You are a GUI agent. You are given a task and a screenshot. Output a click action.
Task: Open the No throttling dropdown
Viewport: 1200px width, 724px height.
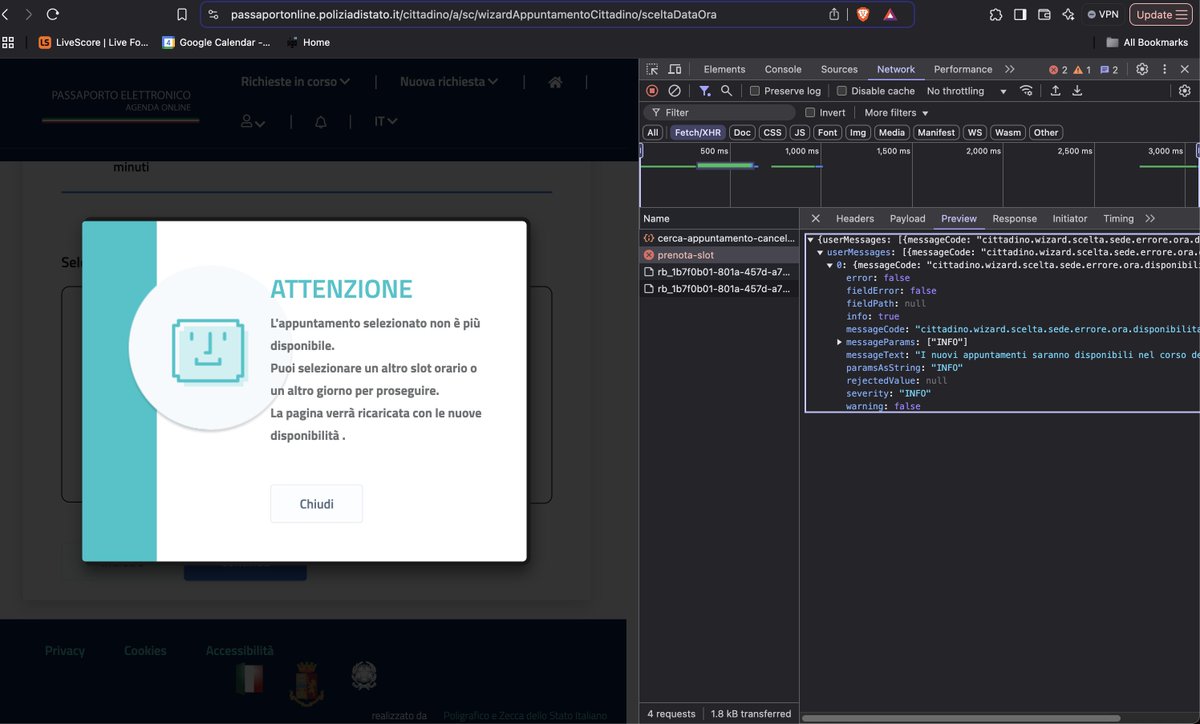pyautogui.click(x=966, y=91)
